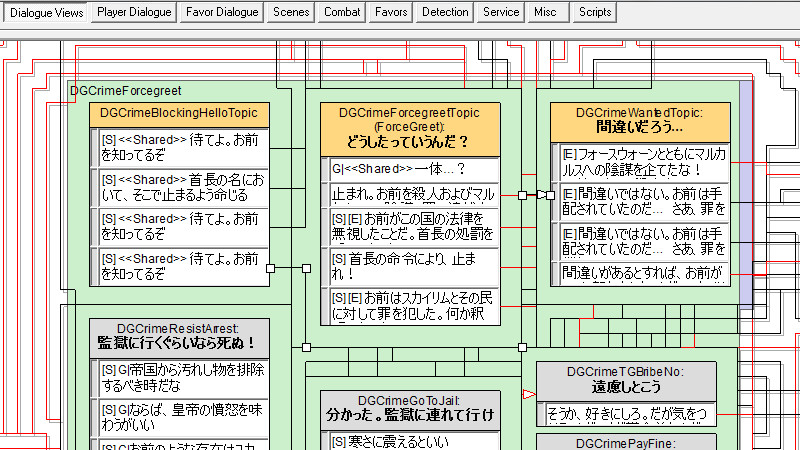The image size is (800, 450).
Task: Open the Player Dialogue tab
Action: coord(134,12)
